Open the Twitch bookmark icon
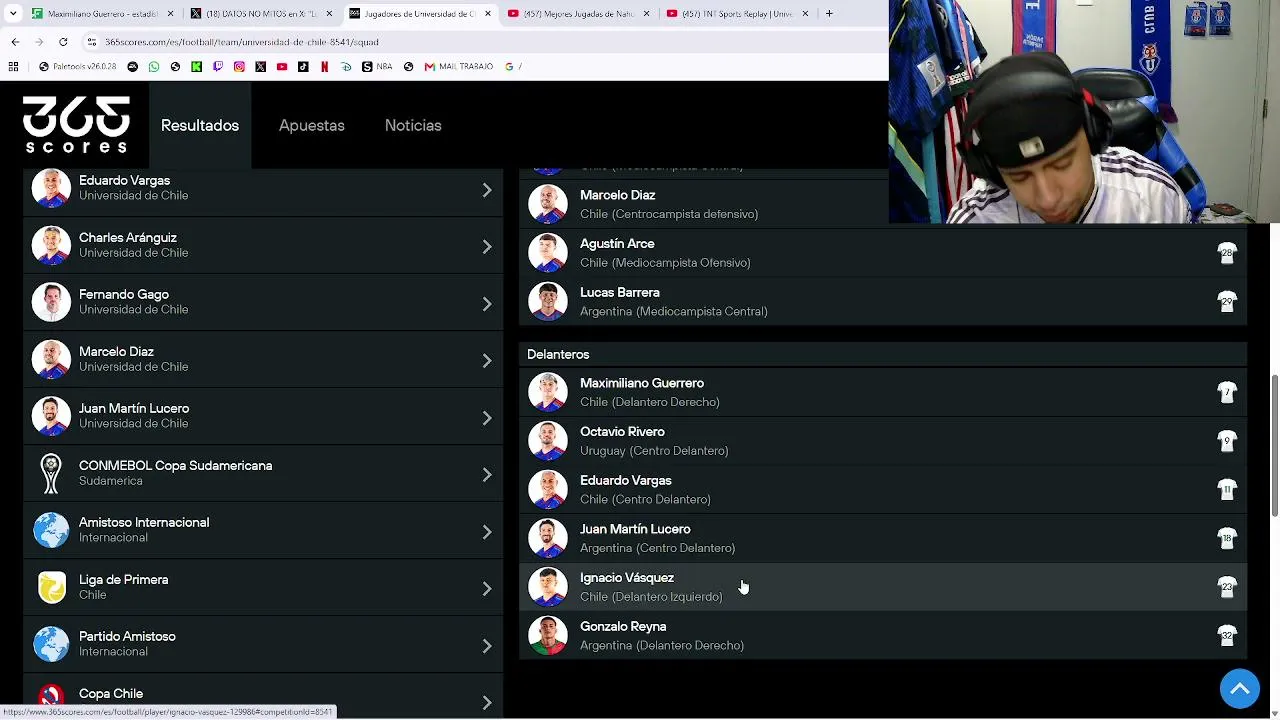This screenshot has height=720, width=1280. click(x=218, y=66)
